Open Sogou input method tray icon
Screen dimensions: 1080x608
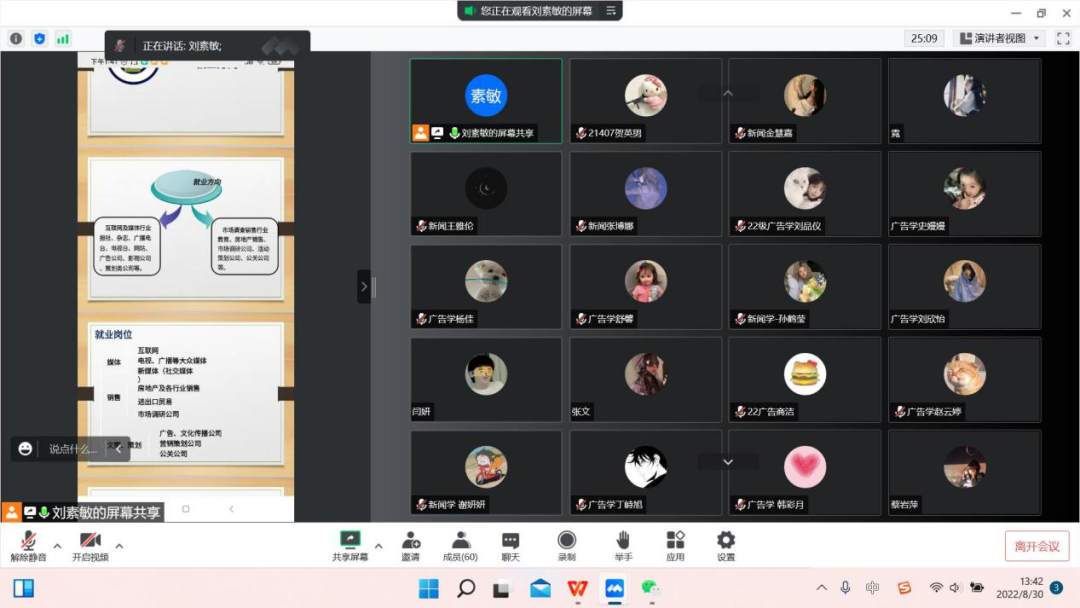pyautogui.click(x=904, y=588)
